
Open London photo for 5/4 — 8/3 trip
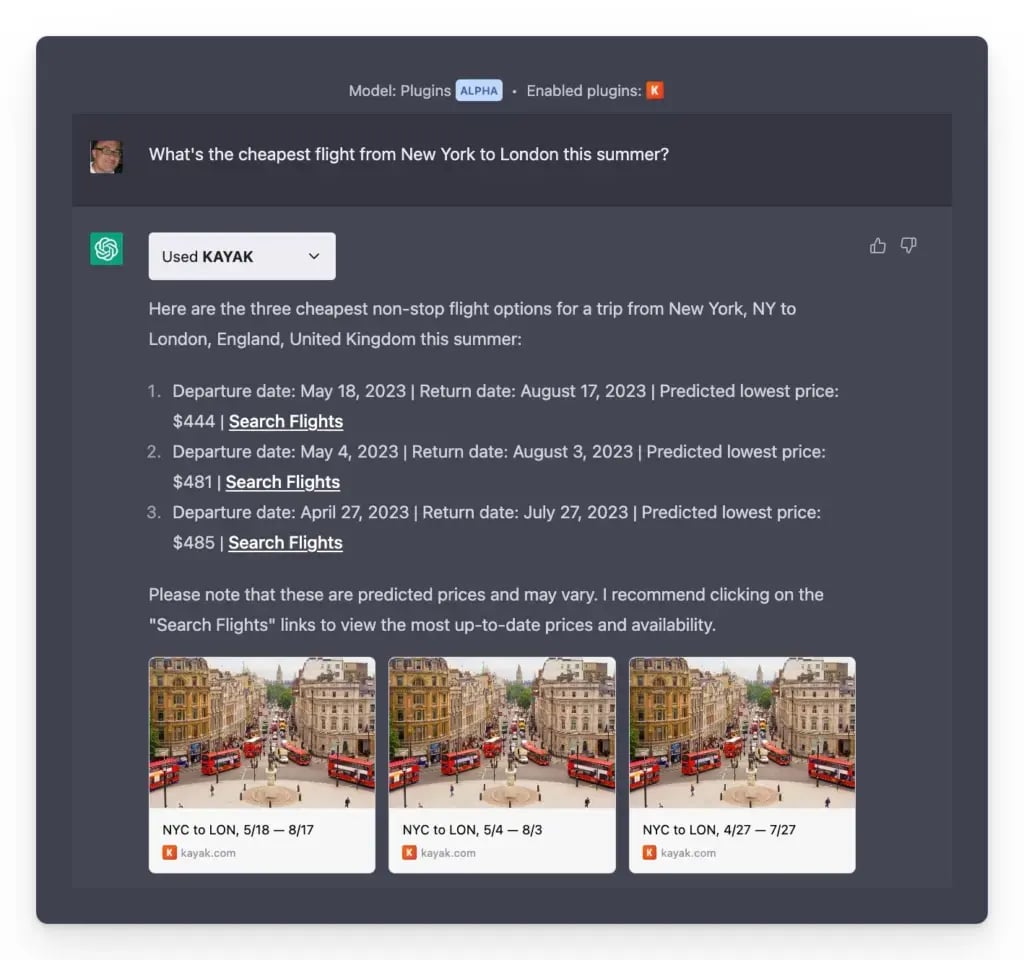(x=502, y=732)
